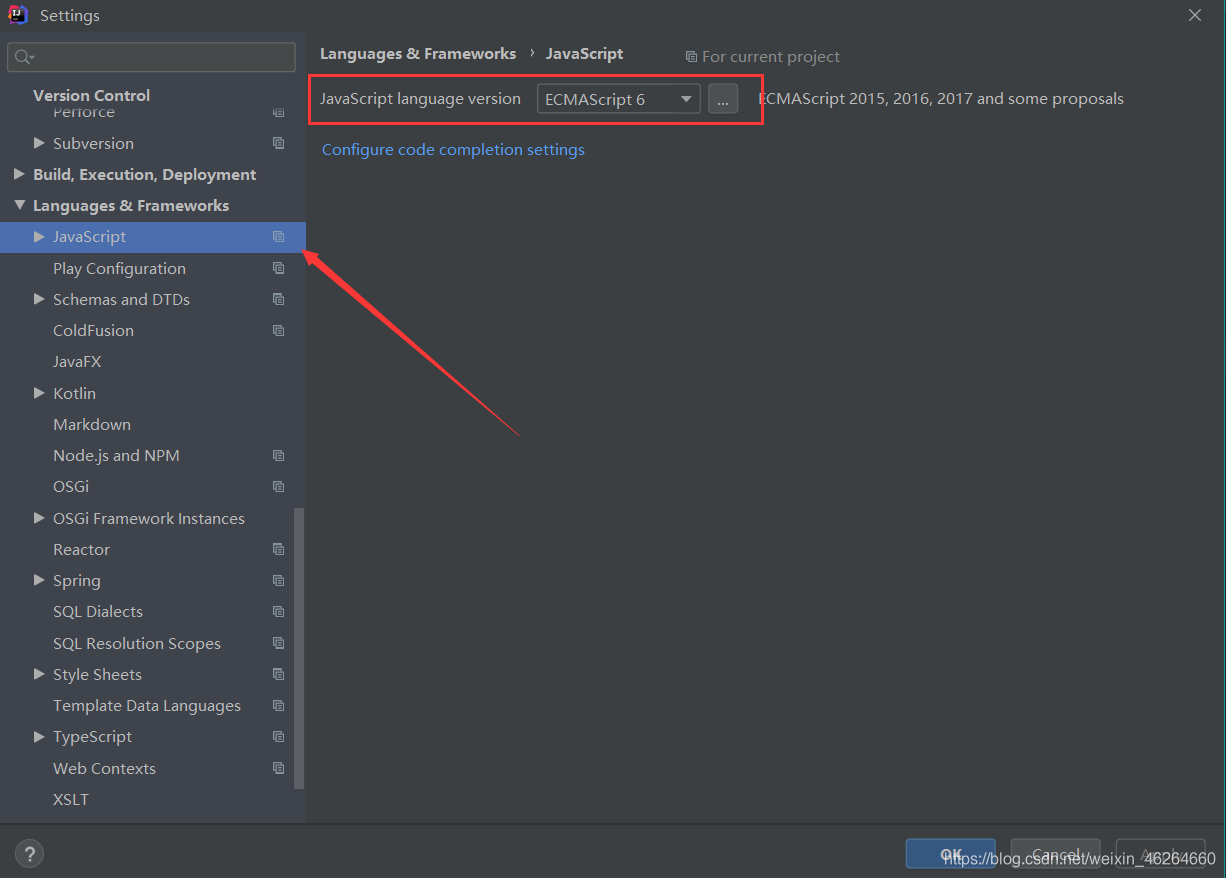
Task: Click the 'JavaScript language version' label
Action: point(420,99)
